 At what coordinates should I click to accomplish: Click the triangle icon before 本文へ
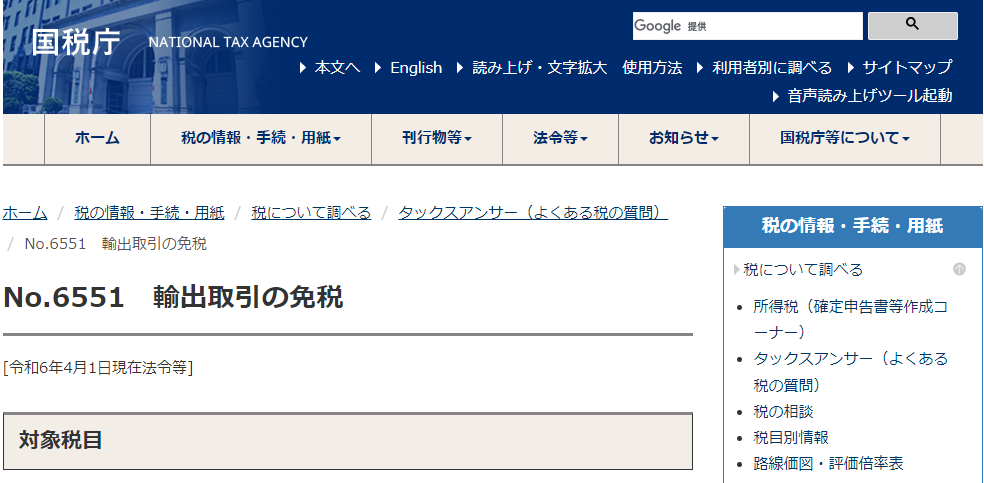[x=304, y=68]
